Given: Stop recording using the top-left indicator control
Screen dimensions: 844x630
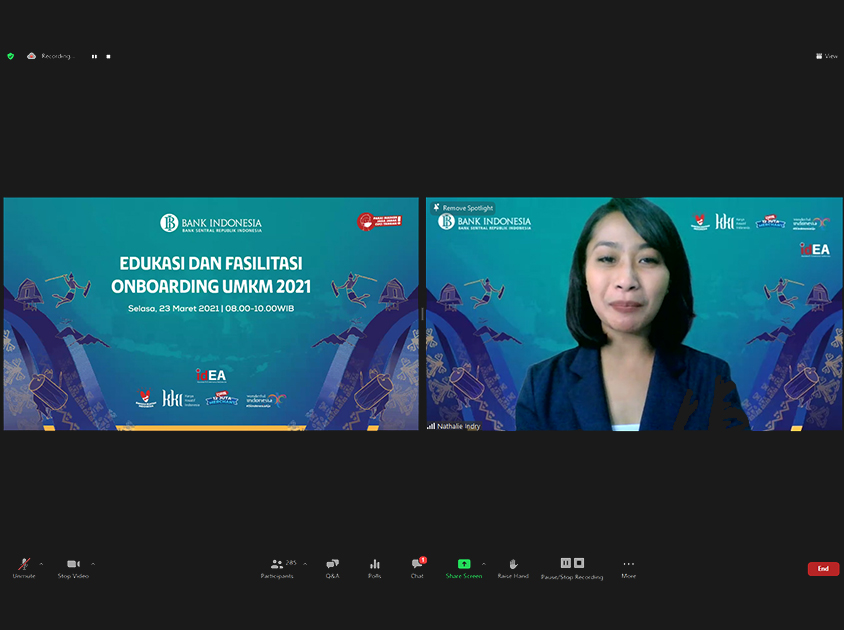Looking at the screenshot, I should tap(108, 56).
